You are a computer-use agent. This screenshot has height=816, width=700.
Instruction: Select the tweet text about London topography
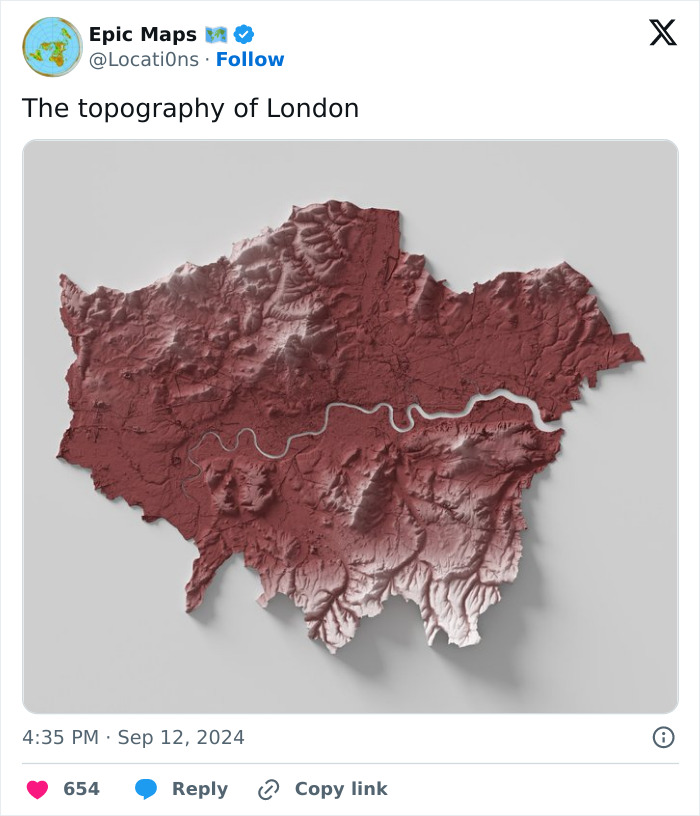tap(192, 108)
